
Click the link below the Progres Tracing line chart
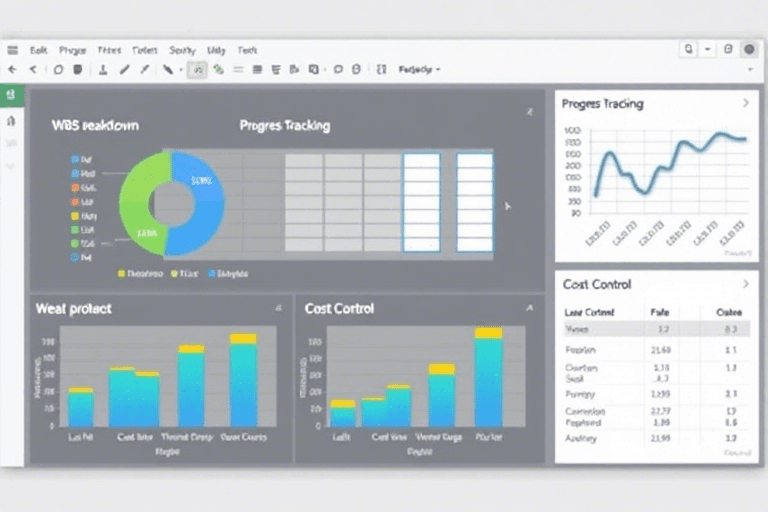736,254
